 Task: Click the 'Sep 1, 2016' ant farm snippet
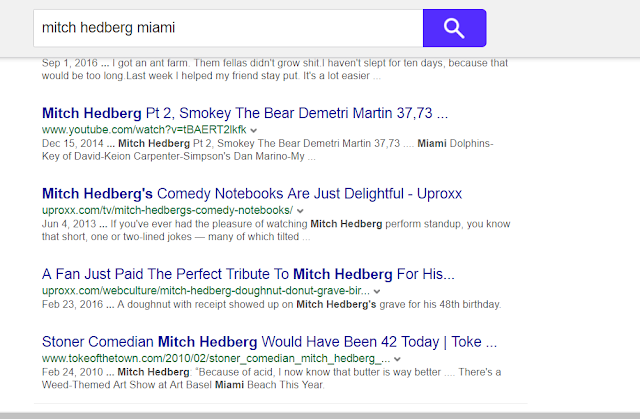(x=275, y=69)
